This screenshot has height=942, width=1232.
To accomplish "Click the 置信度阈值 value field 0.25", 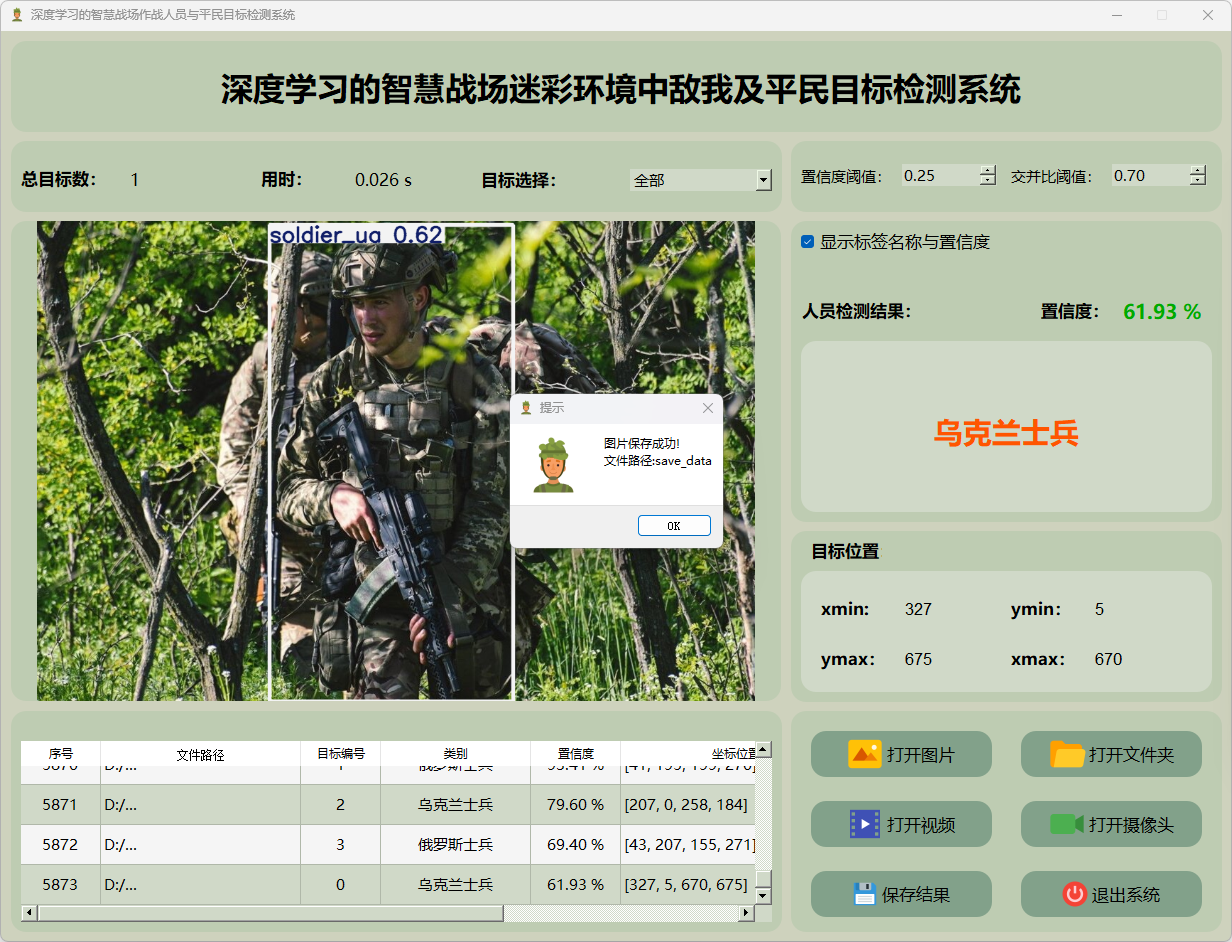I will 938,176.
